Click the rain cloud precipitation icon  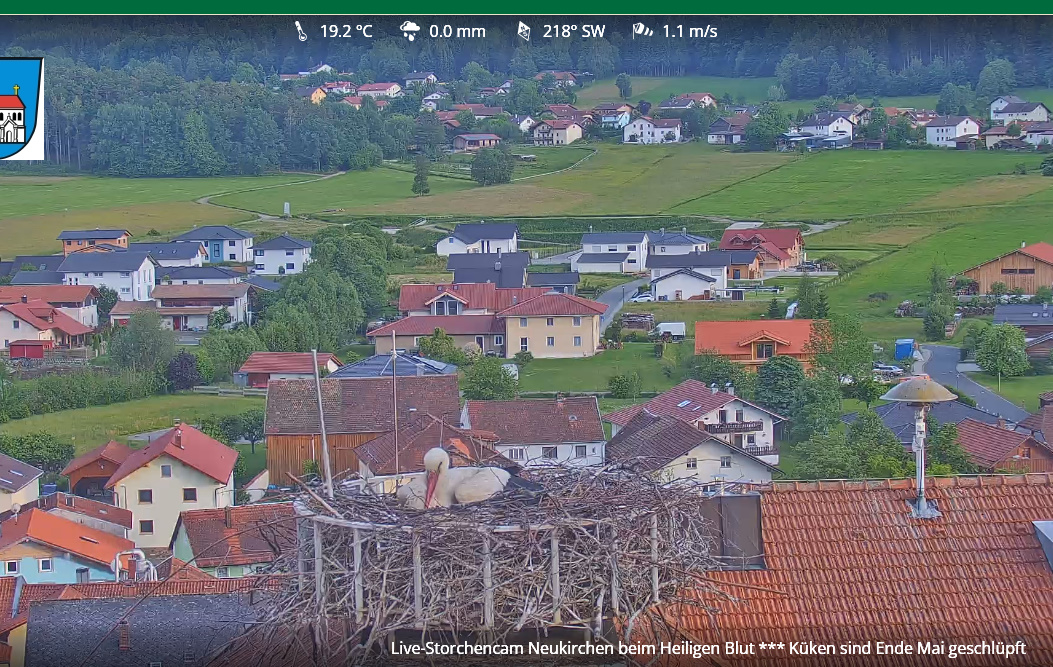point(410,31)
